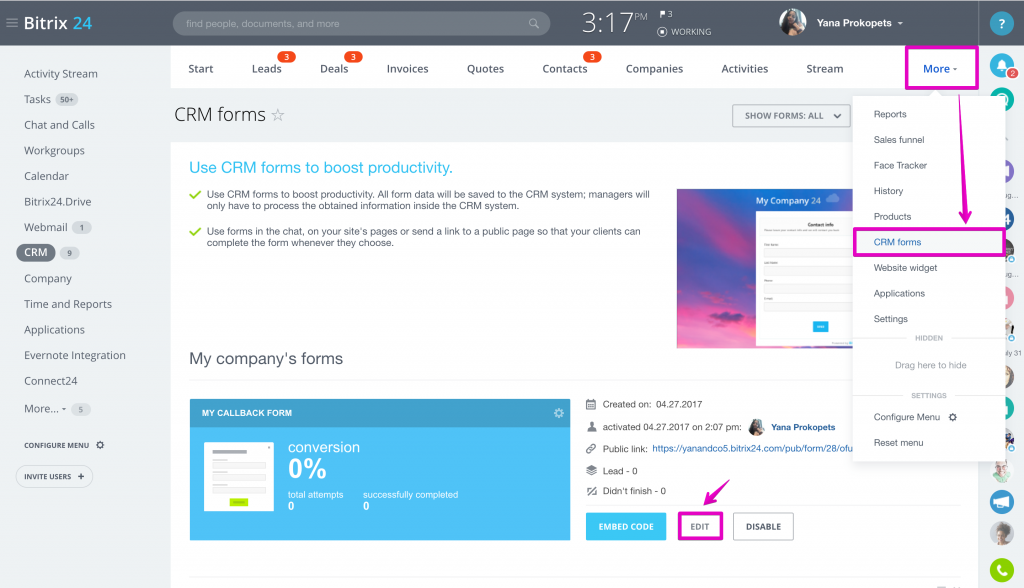
Task: Click the gear next to Configure Menu in dropdown
Action: click(953, 417)
